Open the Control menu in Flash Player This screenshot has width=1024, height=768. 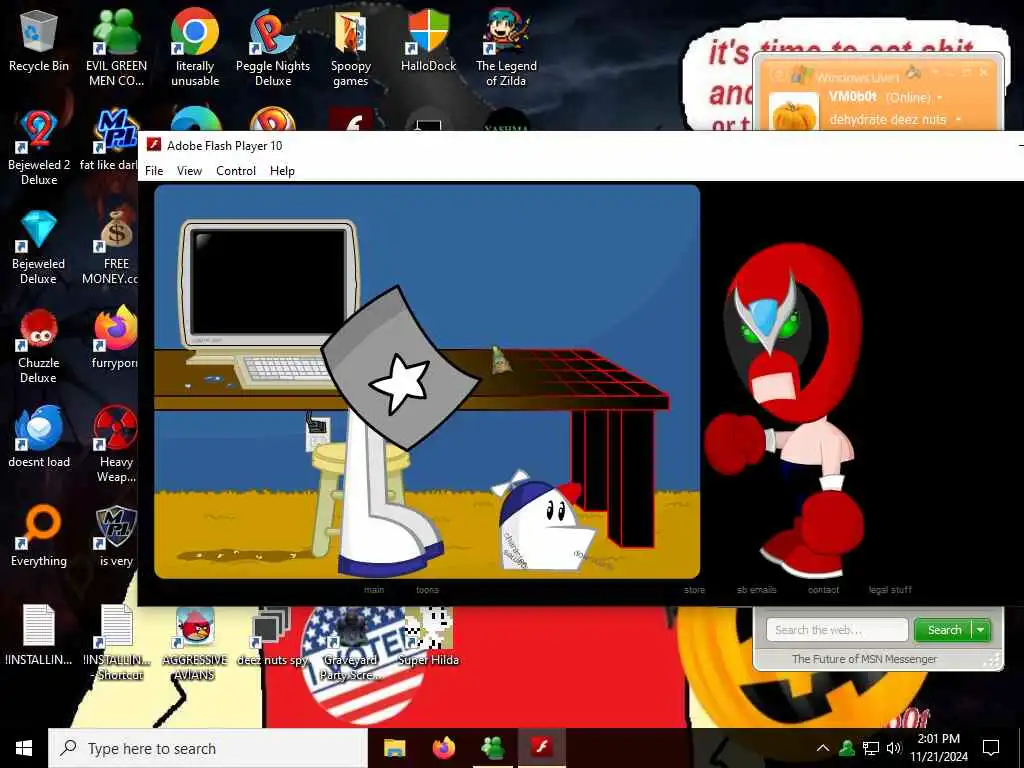[236, 170]
